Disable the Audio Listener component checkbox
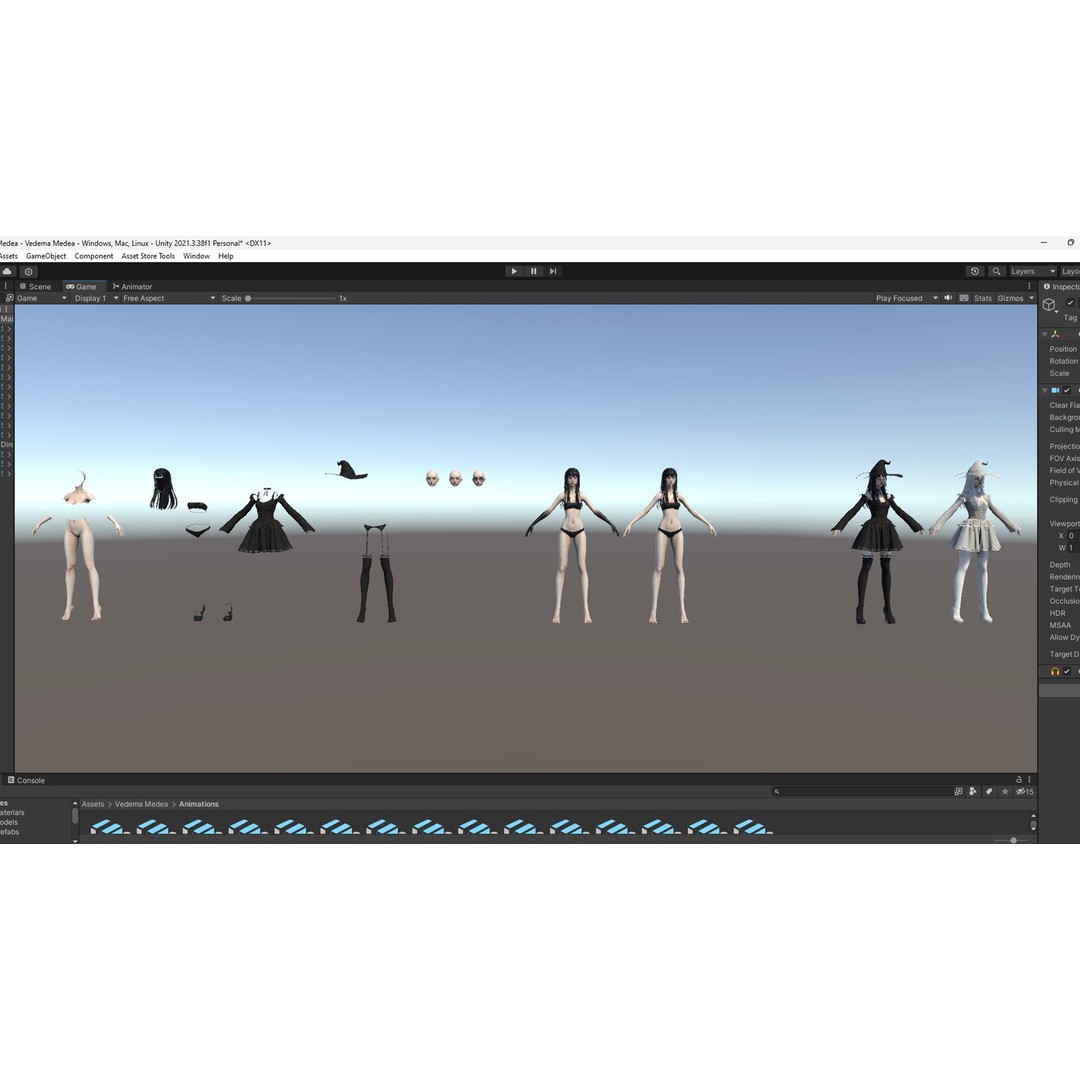Screen dimensions: 1080x1080 tap(1069, 671)
